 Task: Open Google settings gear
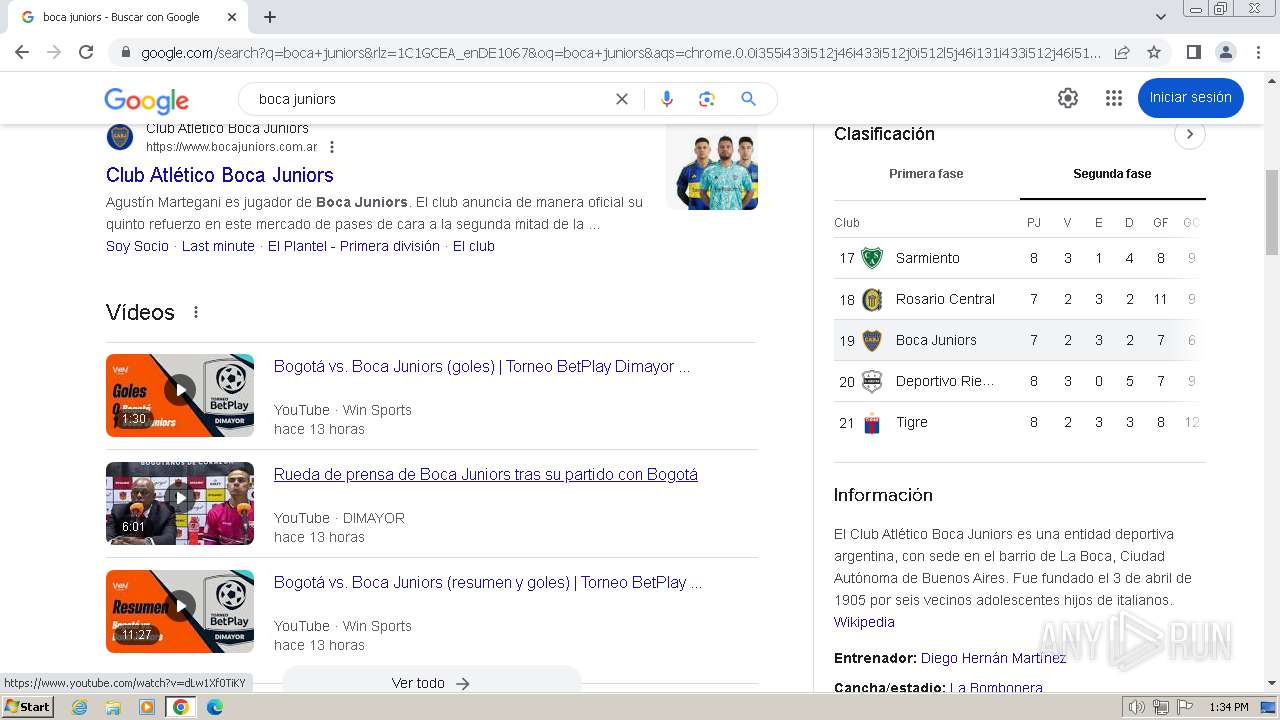[1068, 98]
